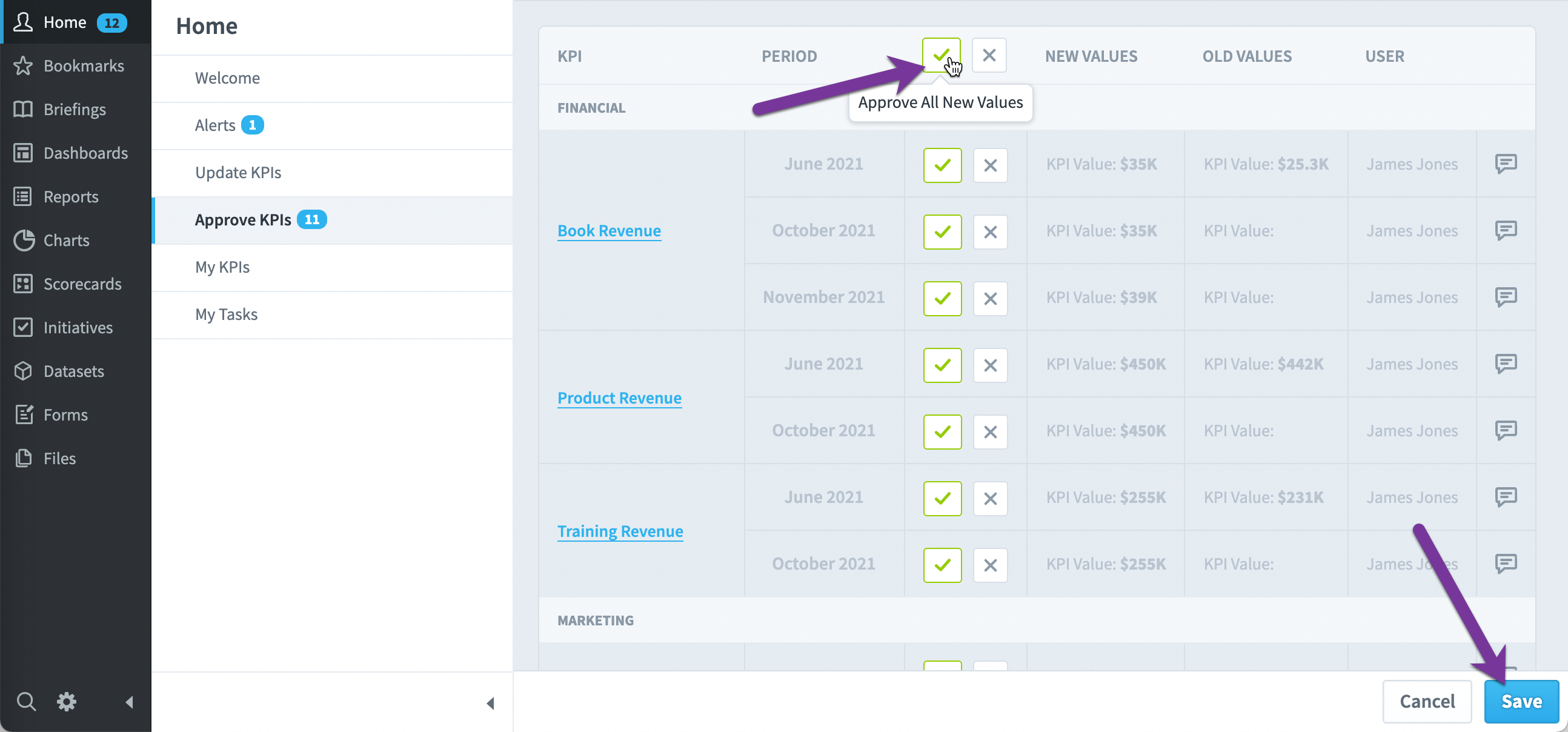
Task: Reject all new values with header X
Action: coord(989,55)
